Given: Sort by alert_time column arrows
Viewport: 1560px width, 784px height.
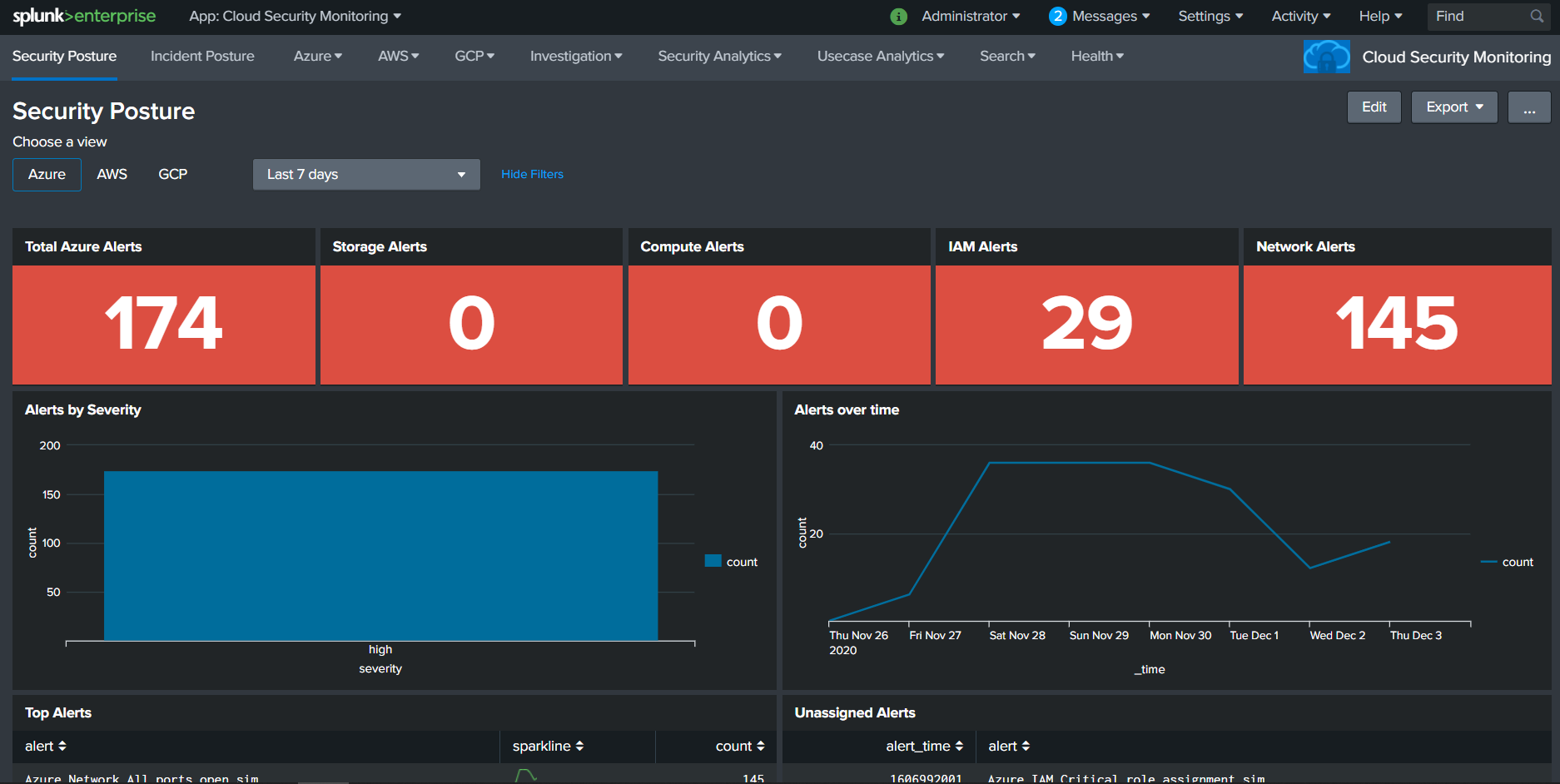Looking at the screenshot, I should [x=959, y=747].
